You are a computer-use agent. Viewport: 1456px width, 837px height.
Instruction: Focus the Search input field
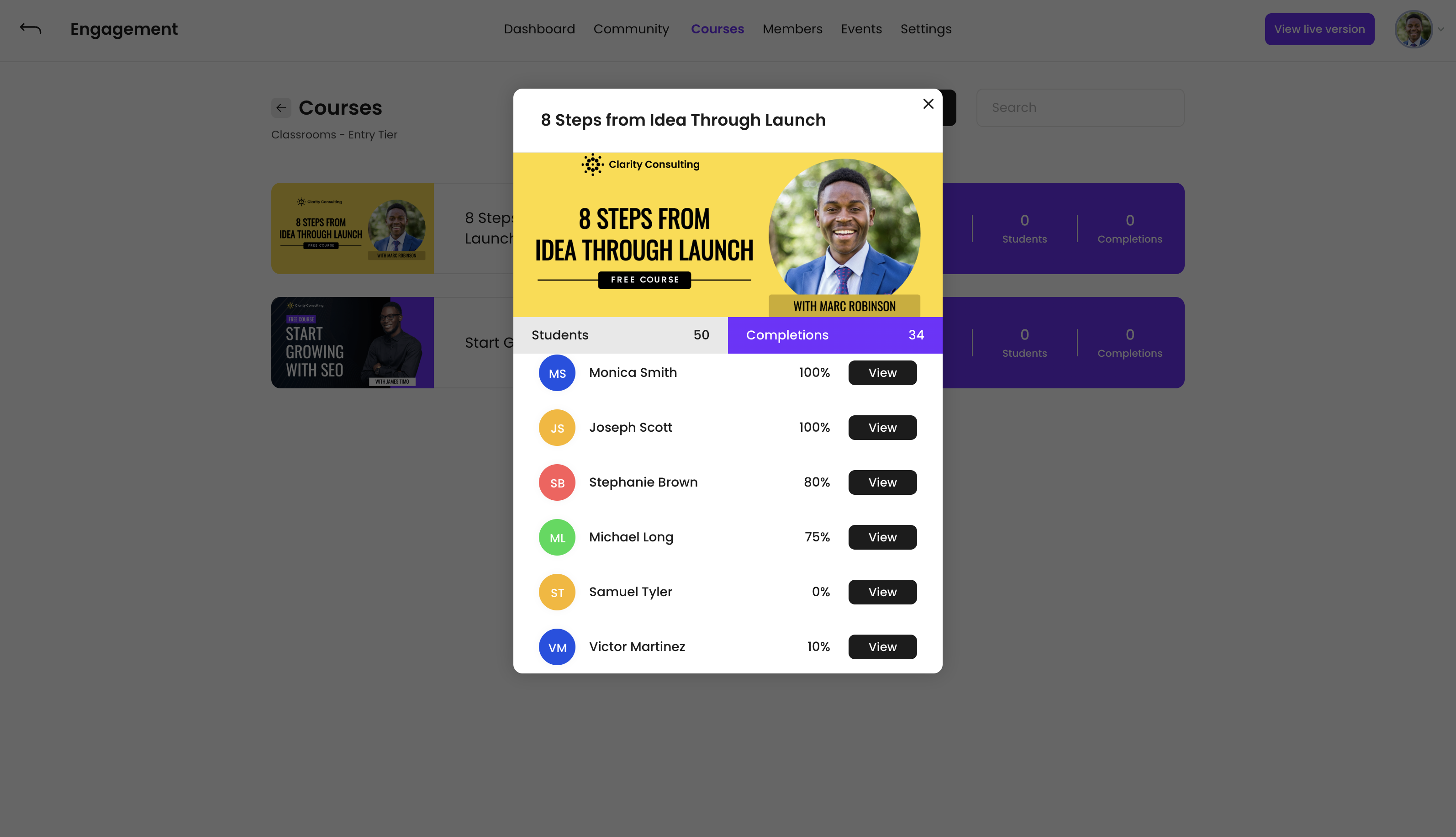(x=1080, y=107)
